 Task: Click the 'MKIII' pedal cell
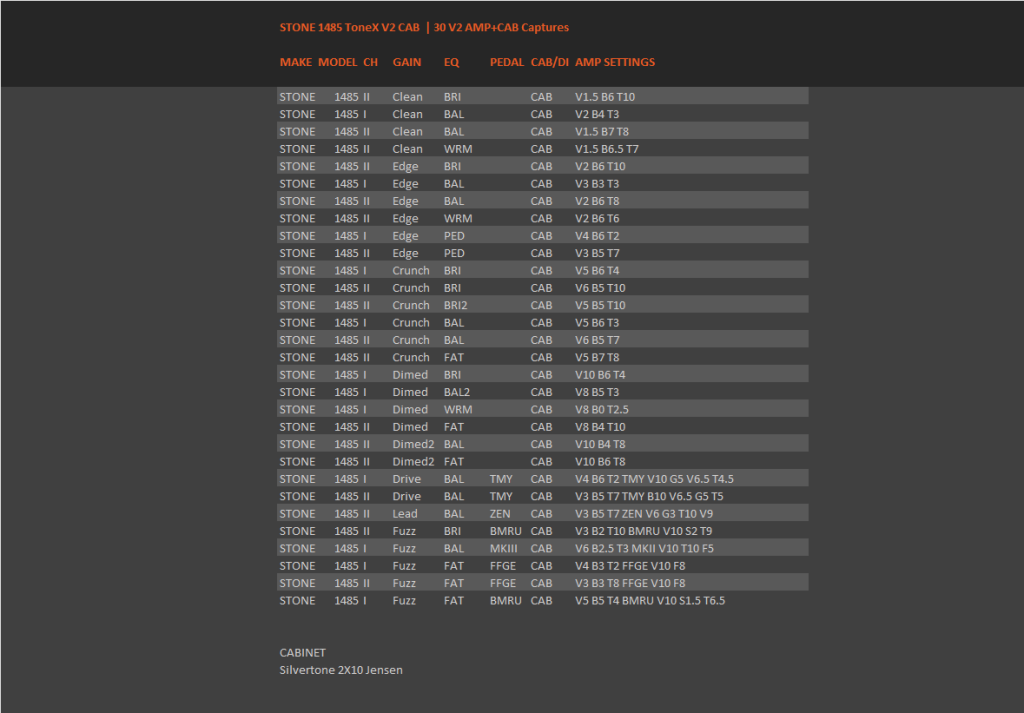tap(504, 548)
